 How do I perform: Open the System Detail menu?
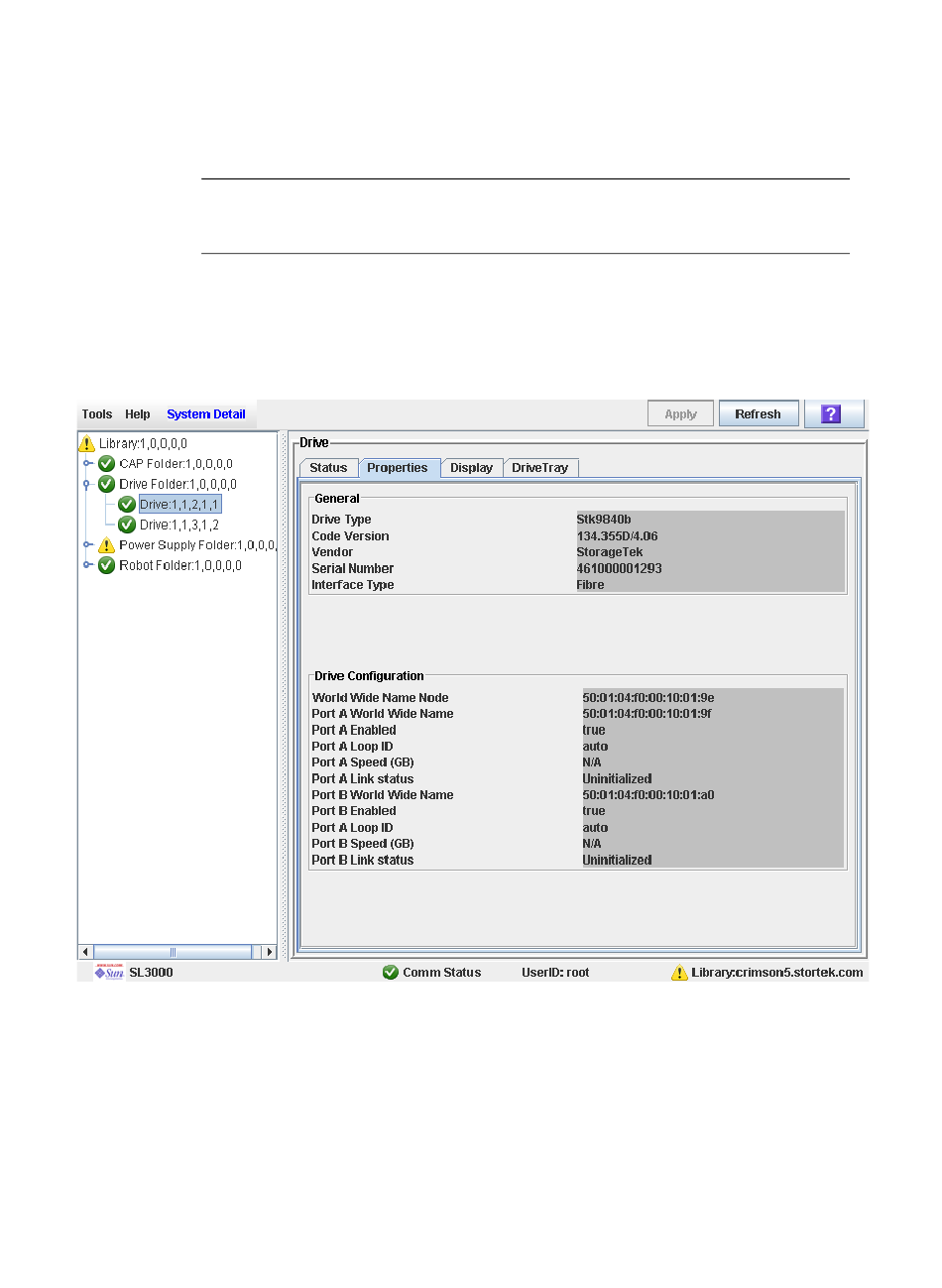click(206, 414)
